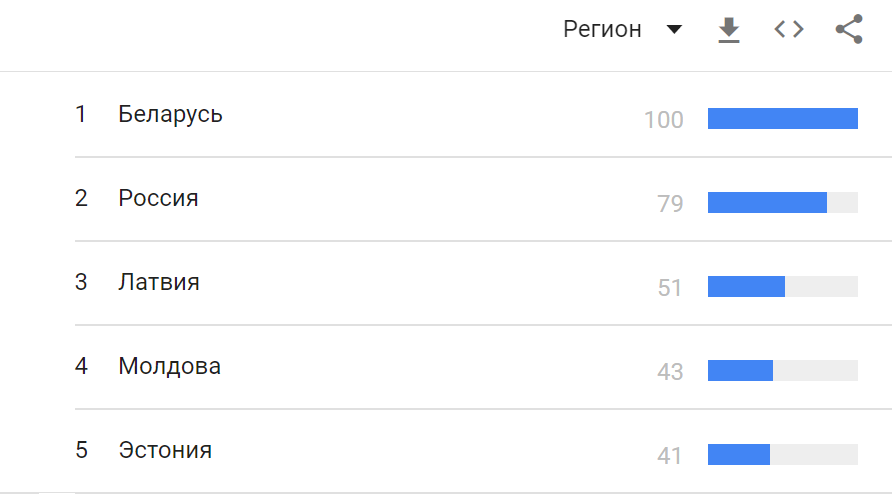
Task: Click the share icon
Action: pos(849,29)
